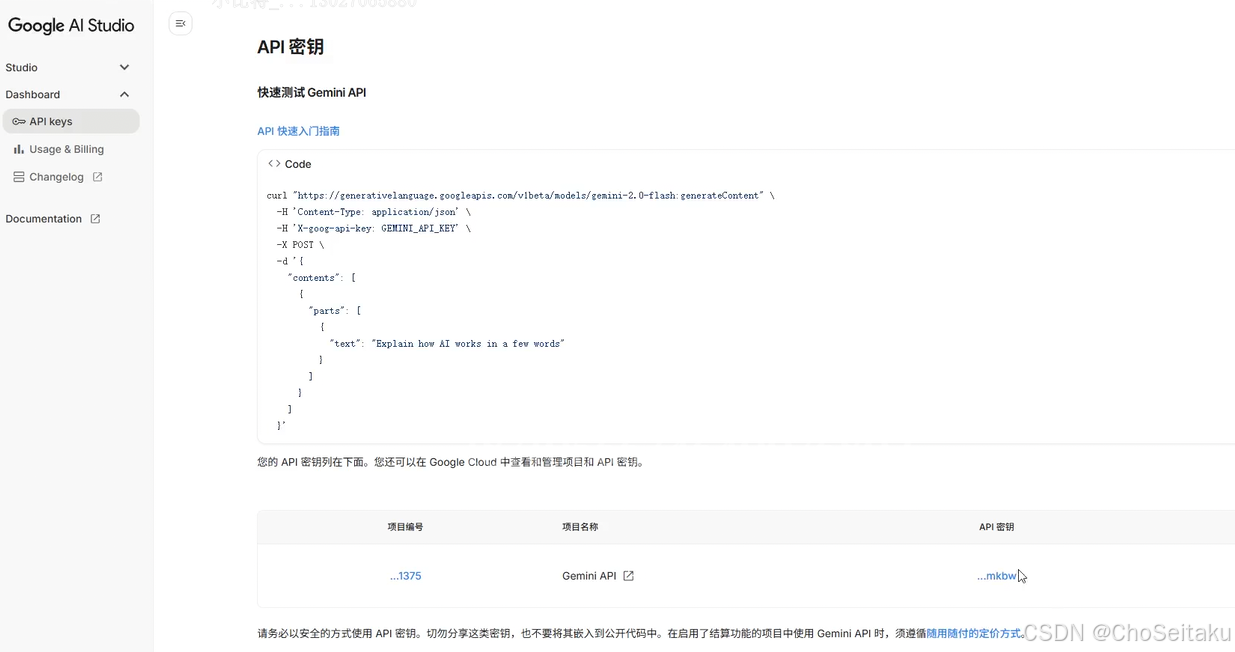Click the external link icon beside Documentation
1235x652 pixels.
tap(95, 219)
